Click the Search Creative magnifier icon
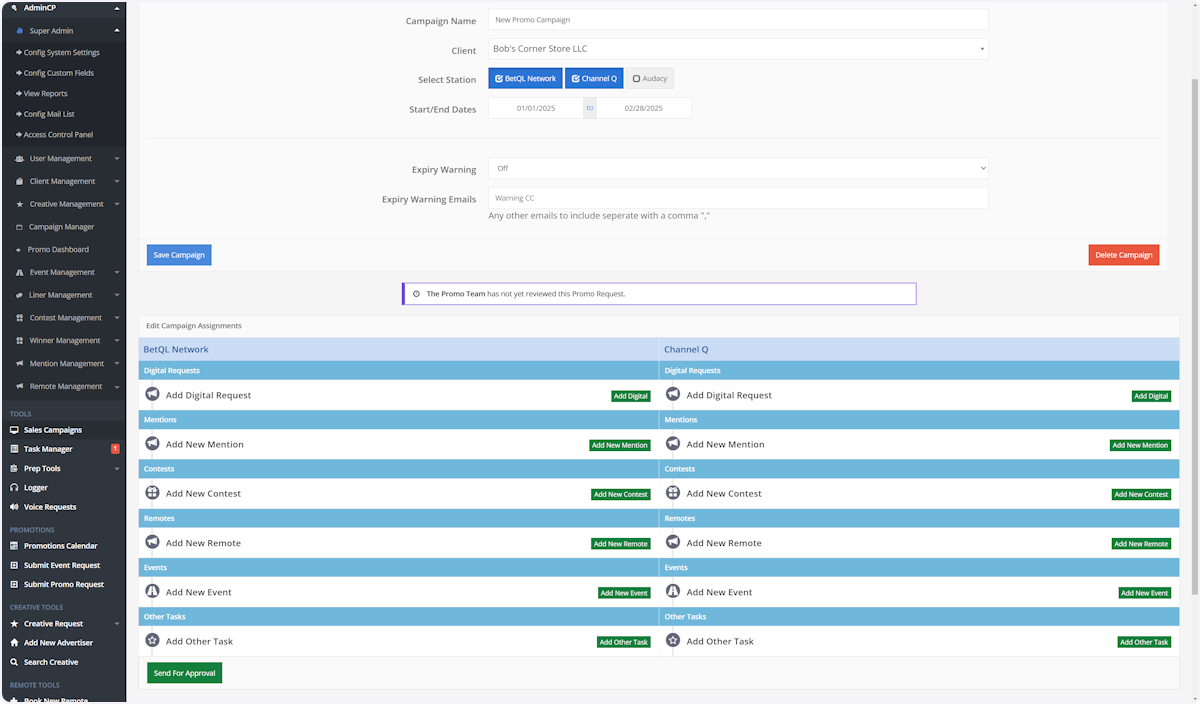Viewport: 1200px width, 704px height. (x=14, y=662)
